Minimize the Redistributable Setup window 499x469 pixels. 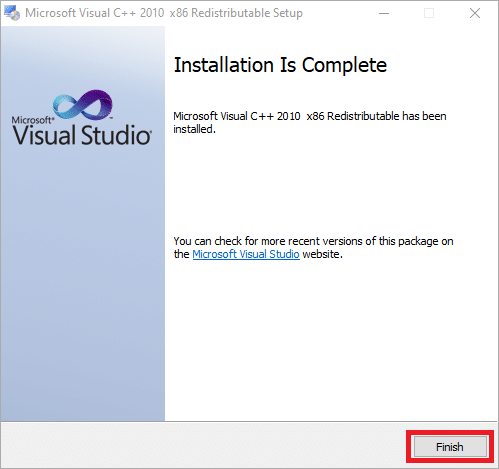pyautogui.click(x=384, y=13)
